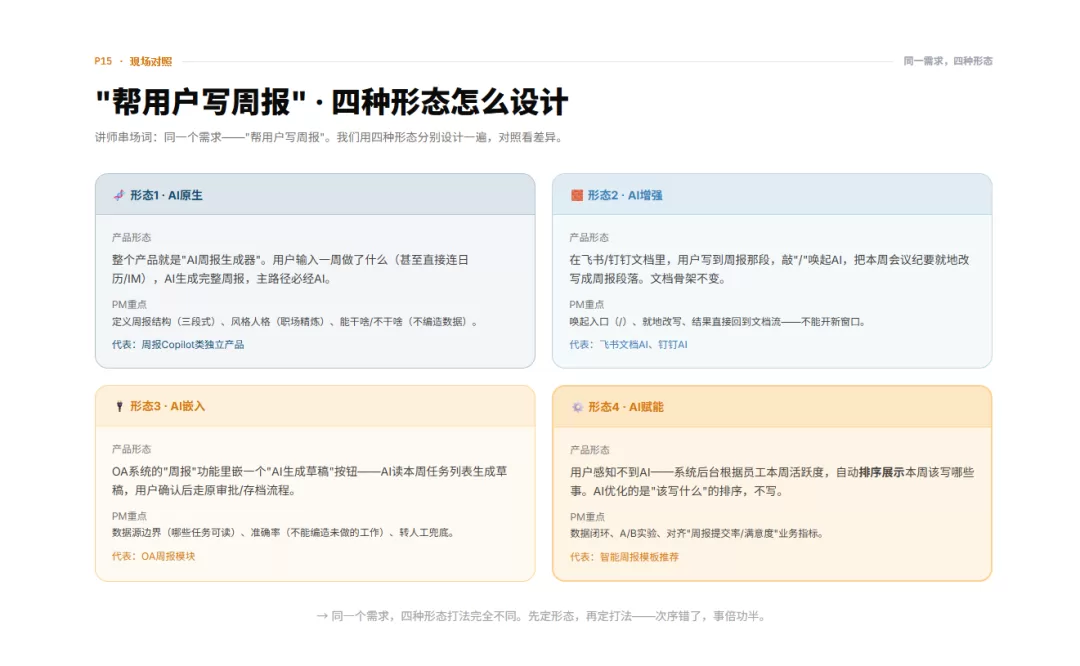Click the PM重点 label in the AI原生 card
1080x666 pixels.
pyautogui.click(x=129, y=304)
